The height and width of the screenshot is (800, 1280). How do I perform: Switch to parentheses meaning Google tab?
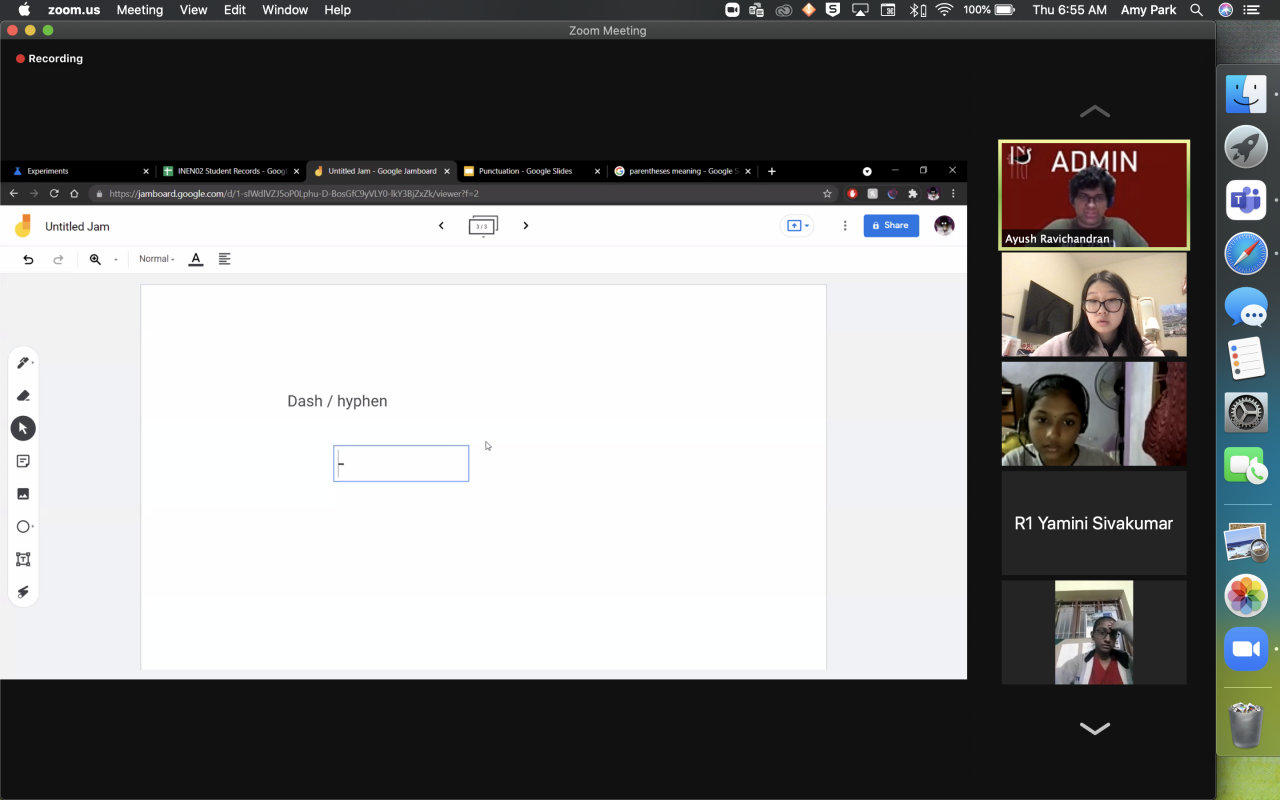tap(680, 171)
